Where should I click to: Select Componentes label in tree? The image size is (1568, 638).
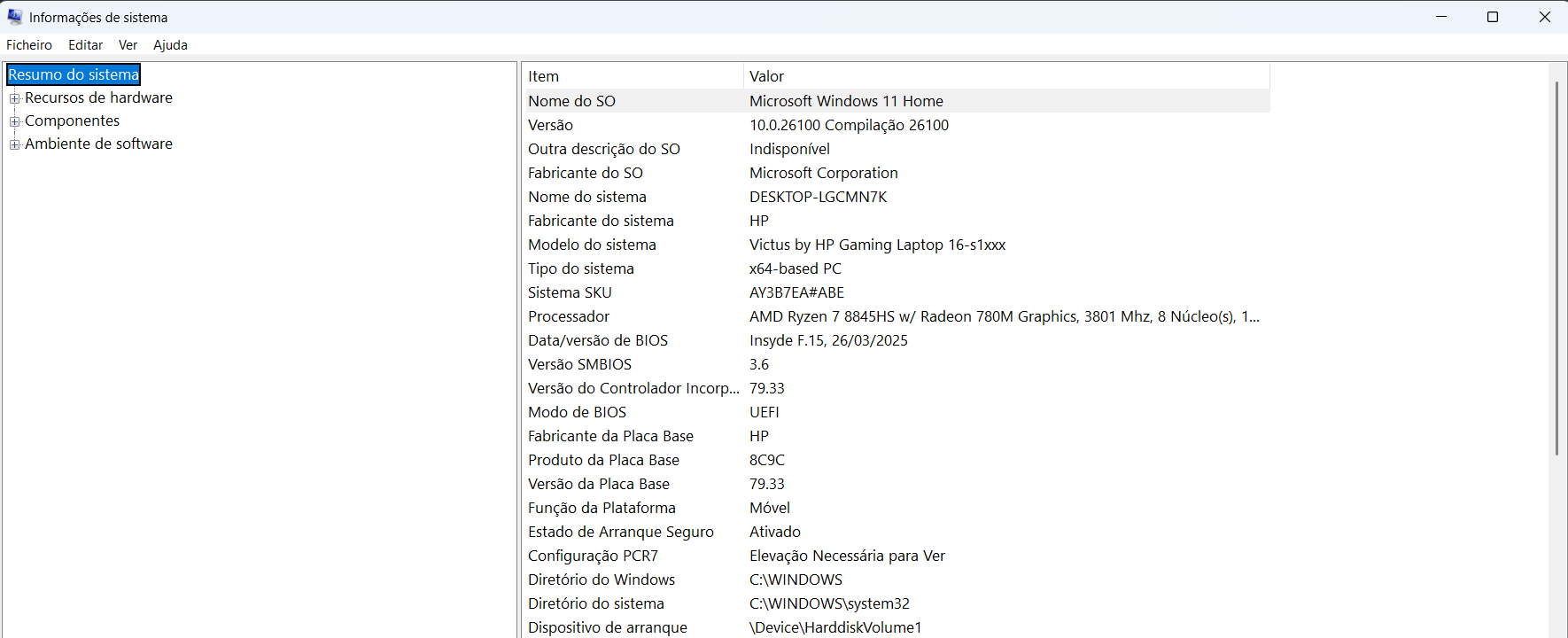(x=72, y=121)
